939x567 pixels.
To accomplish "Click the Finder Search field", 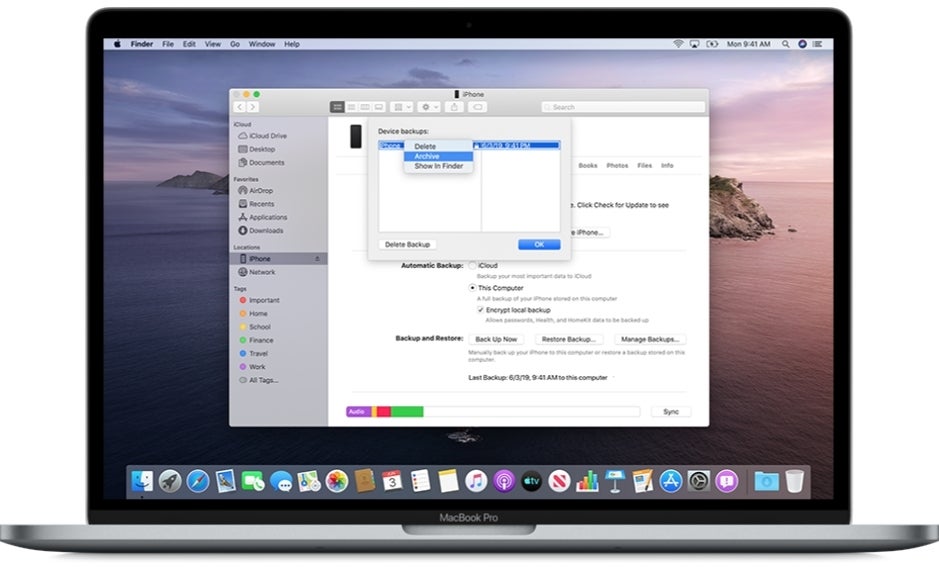I will coord(623,107).
